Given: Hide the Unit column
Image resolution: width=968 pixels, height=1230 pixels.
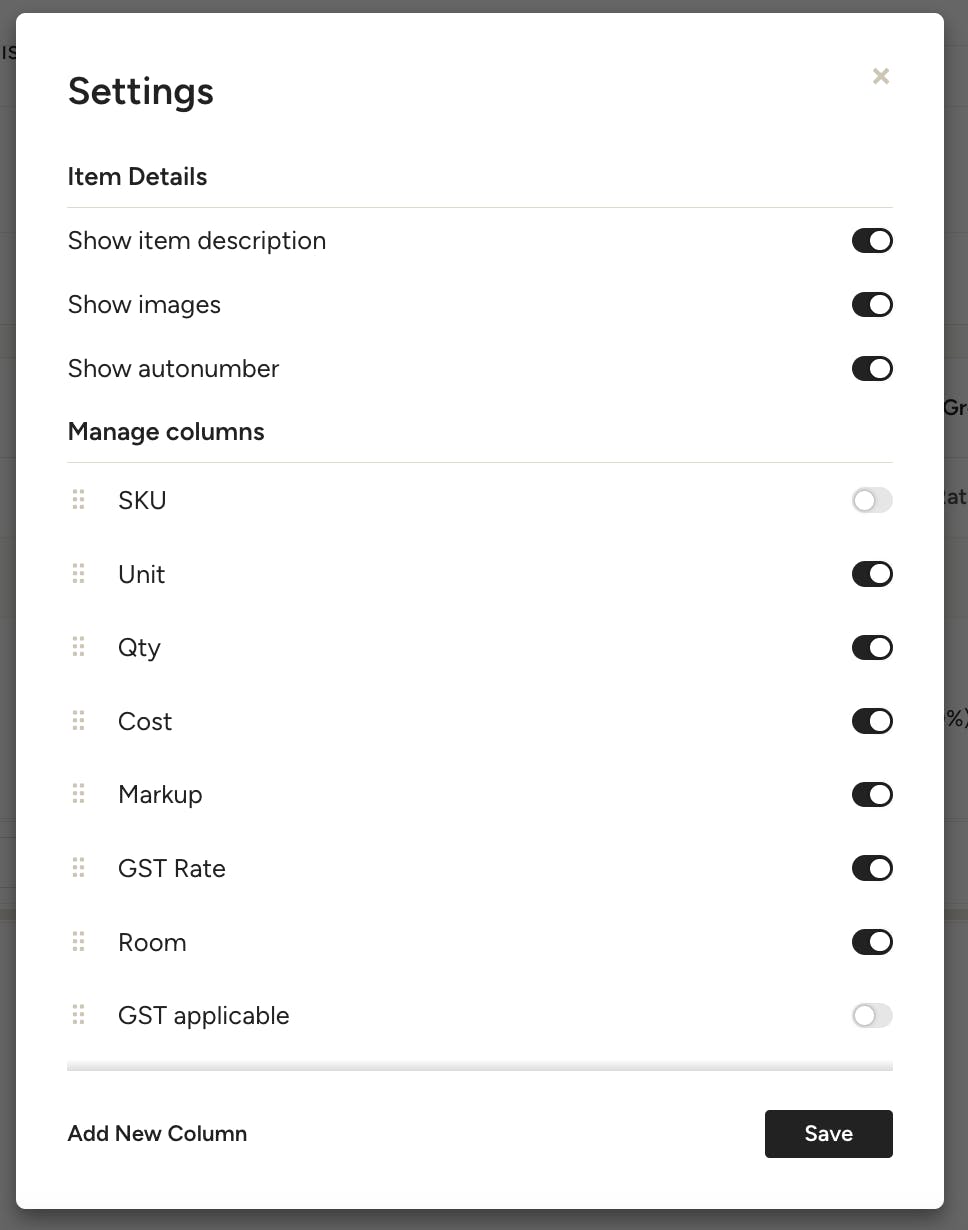Looking at the screenshot, I should pyautogui.click(x=871, y=574).
